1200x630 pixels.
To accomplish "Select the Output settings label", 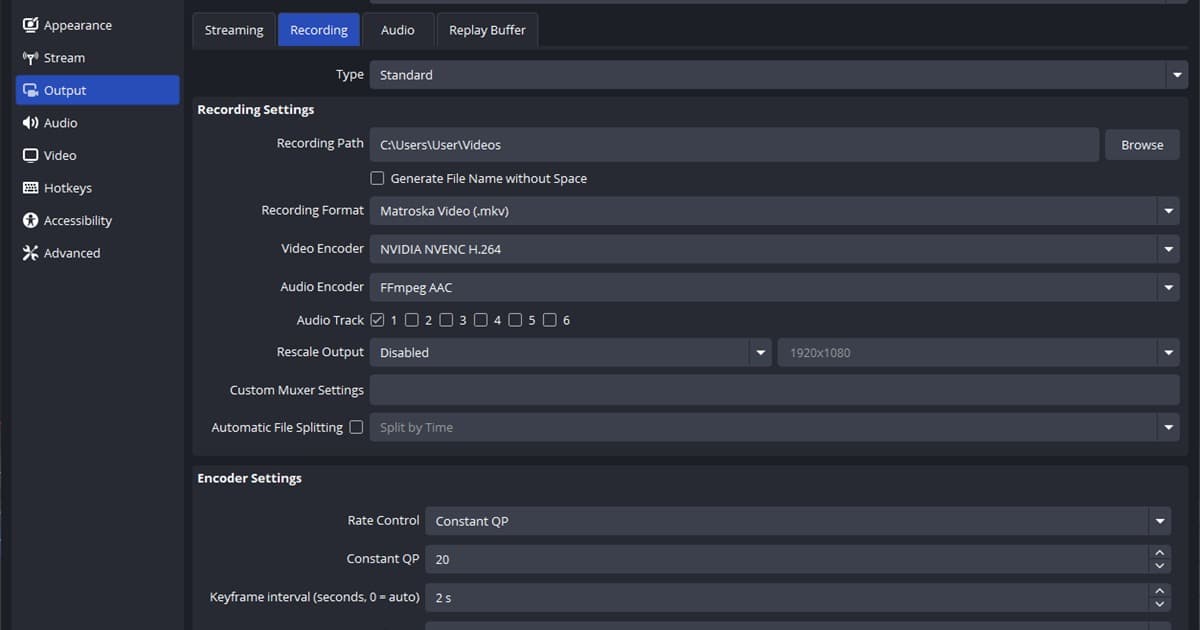I will (65, 90).
